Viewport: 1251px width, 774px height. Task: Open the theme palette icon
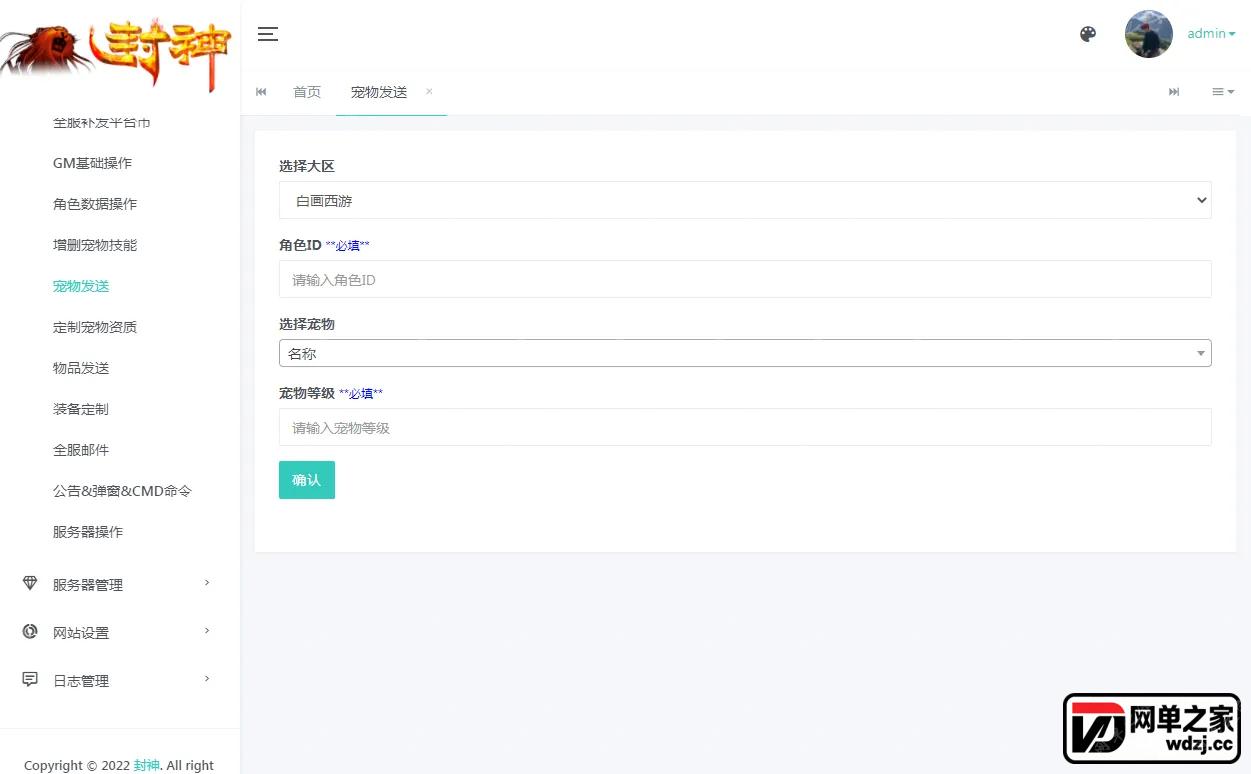click(1088, 34)
